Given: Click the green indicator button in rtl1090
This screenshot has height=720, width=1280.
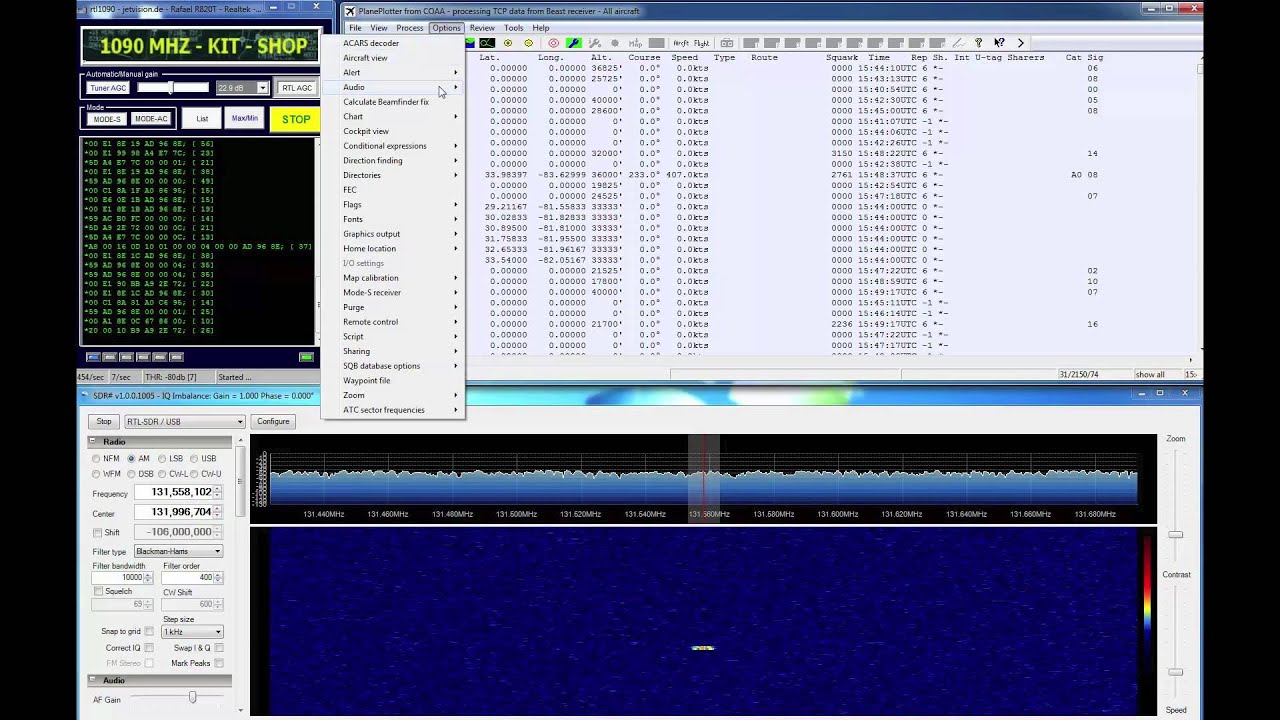Looking at the screenshot, I should tap(306, 357).
